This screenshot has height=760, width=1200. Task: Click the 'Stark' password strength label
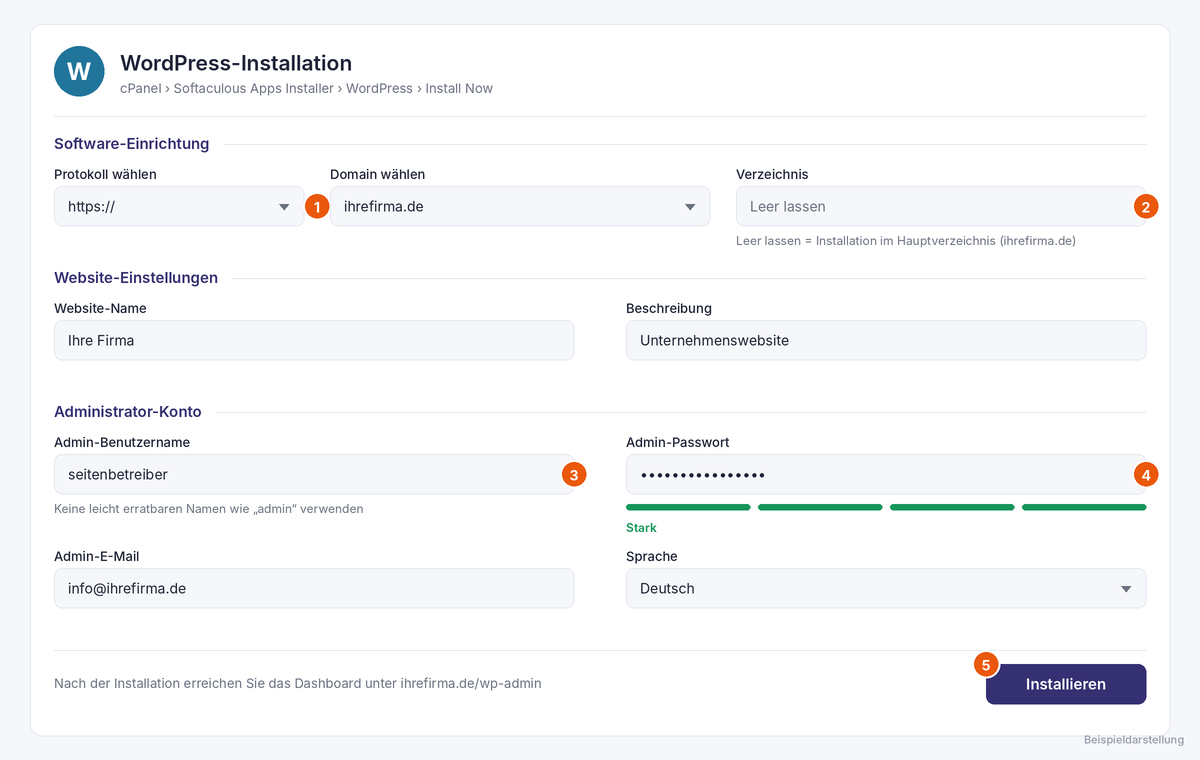(x=641, y=527)
